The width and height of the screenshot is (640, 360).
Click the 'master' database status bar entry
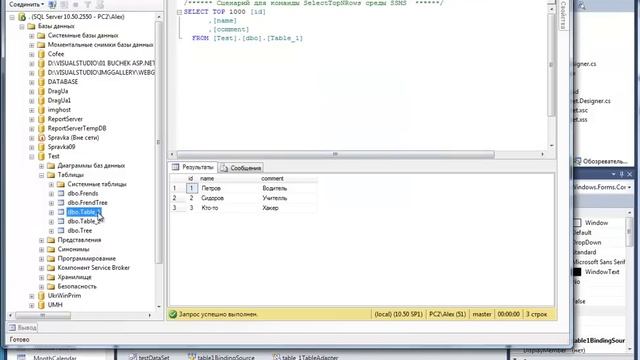(x=482, y=314)
